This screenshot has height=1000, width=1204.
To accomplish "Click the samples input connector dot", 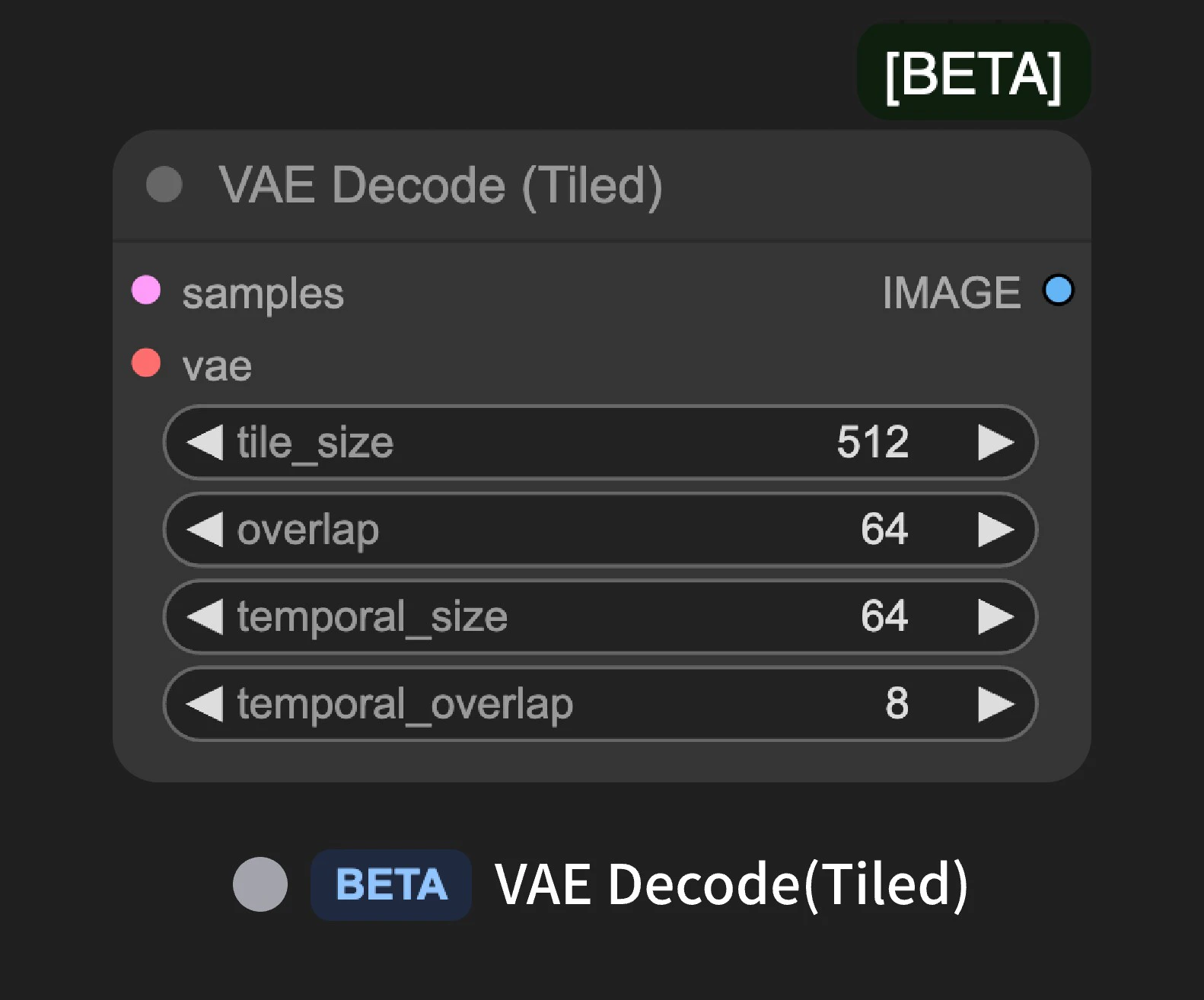I will [146, 290].
